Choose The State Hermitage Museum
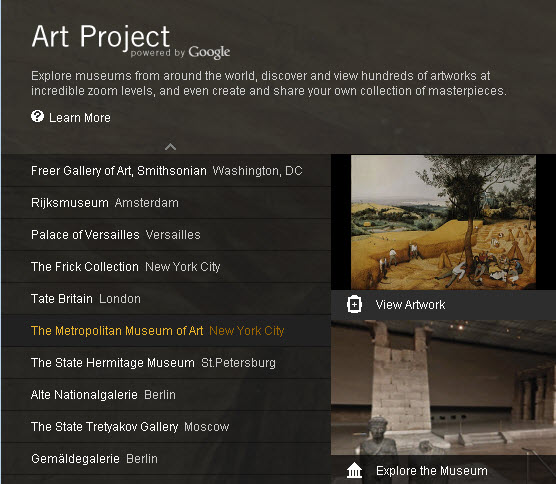Image resolution: width=556 pixels, height=484 pixels. pyautogui.click(x=166, y=362)
